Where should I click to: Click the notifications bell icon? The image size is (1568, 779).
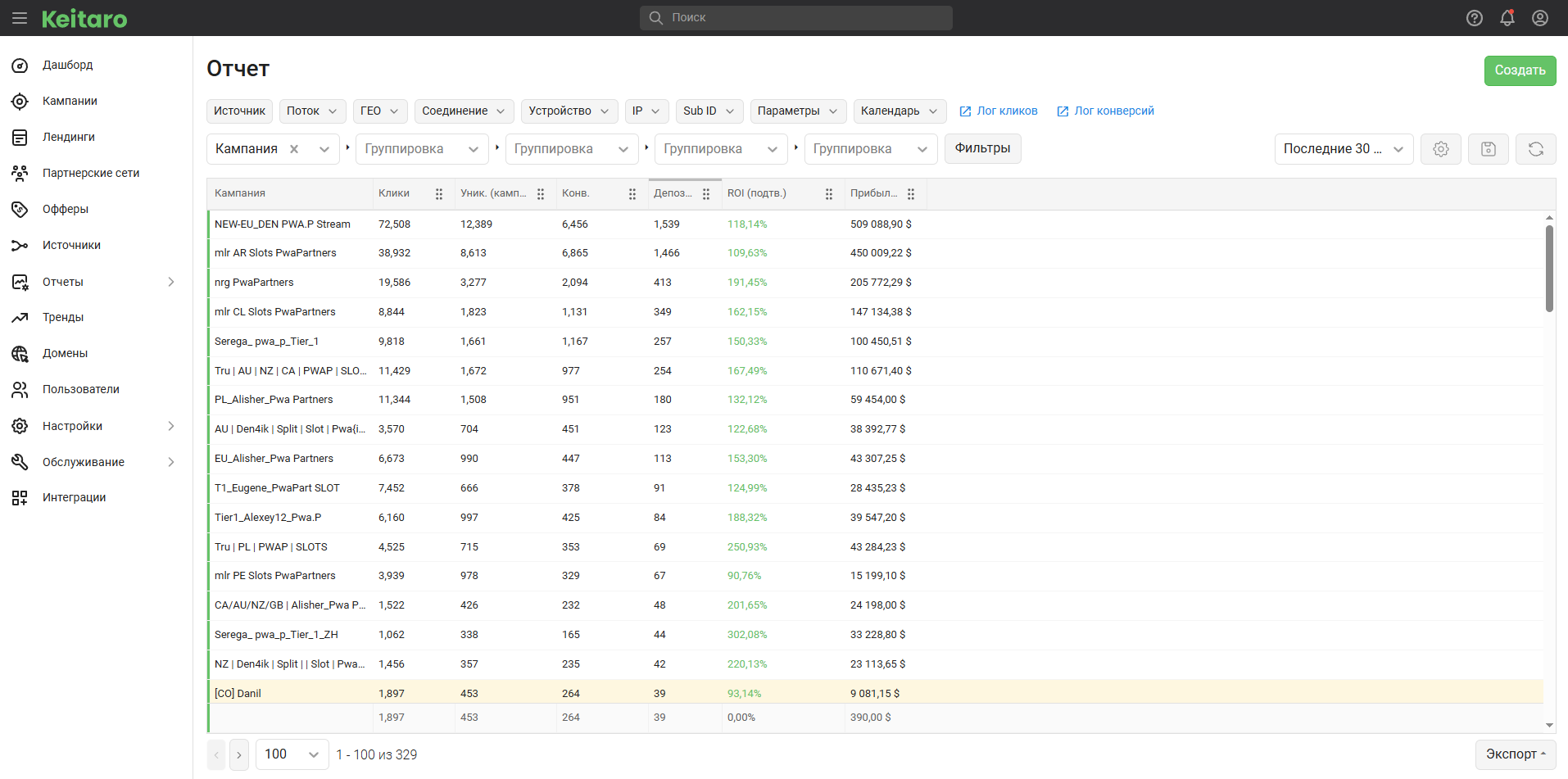click(x=1507, y=18)
